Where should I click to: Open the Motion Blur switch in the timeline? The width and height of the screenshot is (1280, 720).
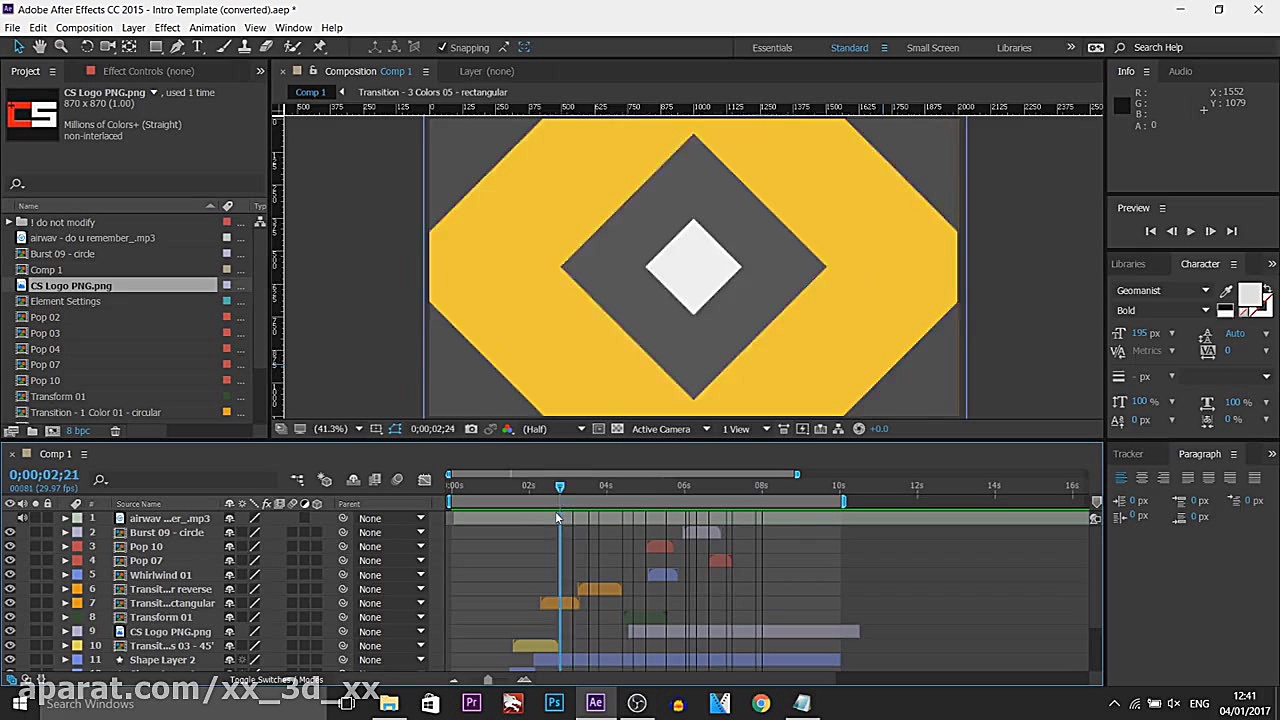pyautogui.click(x=291, y=503)
